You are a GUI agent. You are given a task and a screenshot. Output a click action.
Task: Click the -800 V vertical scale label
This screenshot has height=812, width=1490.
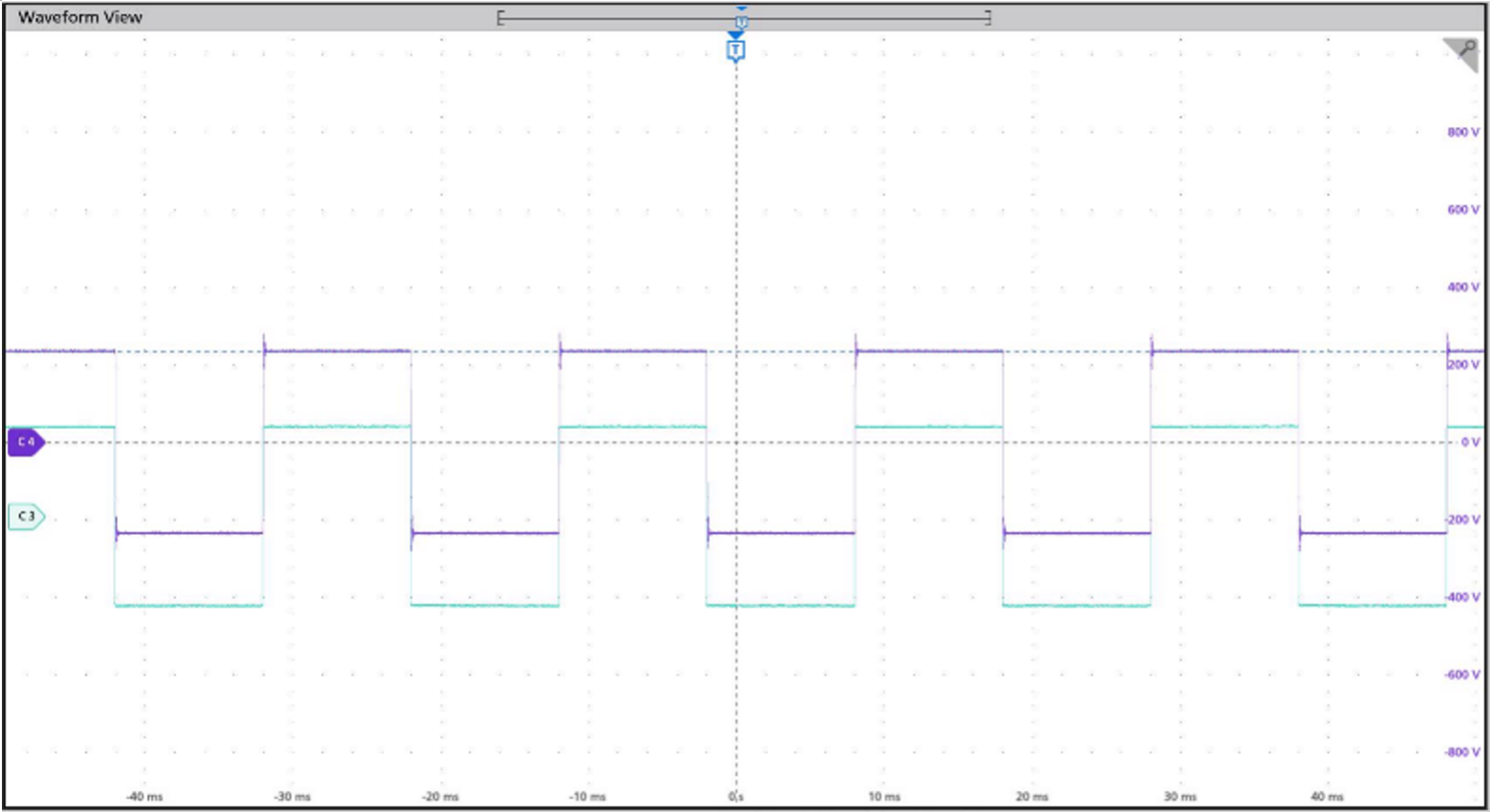tap(1461, 752)
